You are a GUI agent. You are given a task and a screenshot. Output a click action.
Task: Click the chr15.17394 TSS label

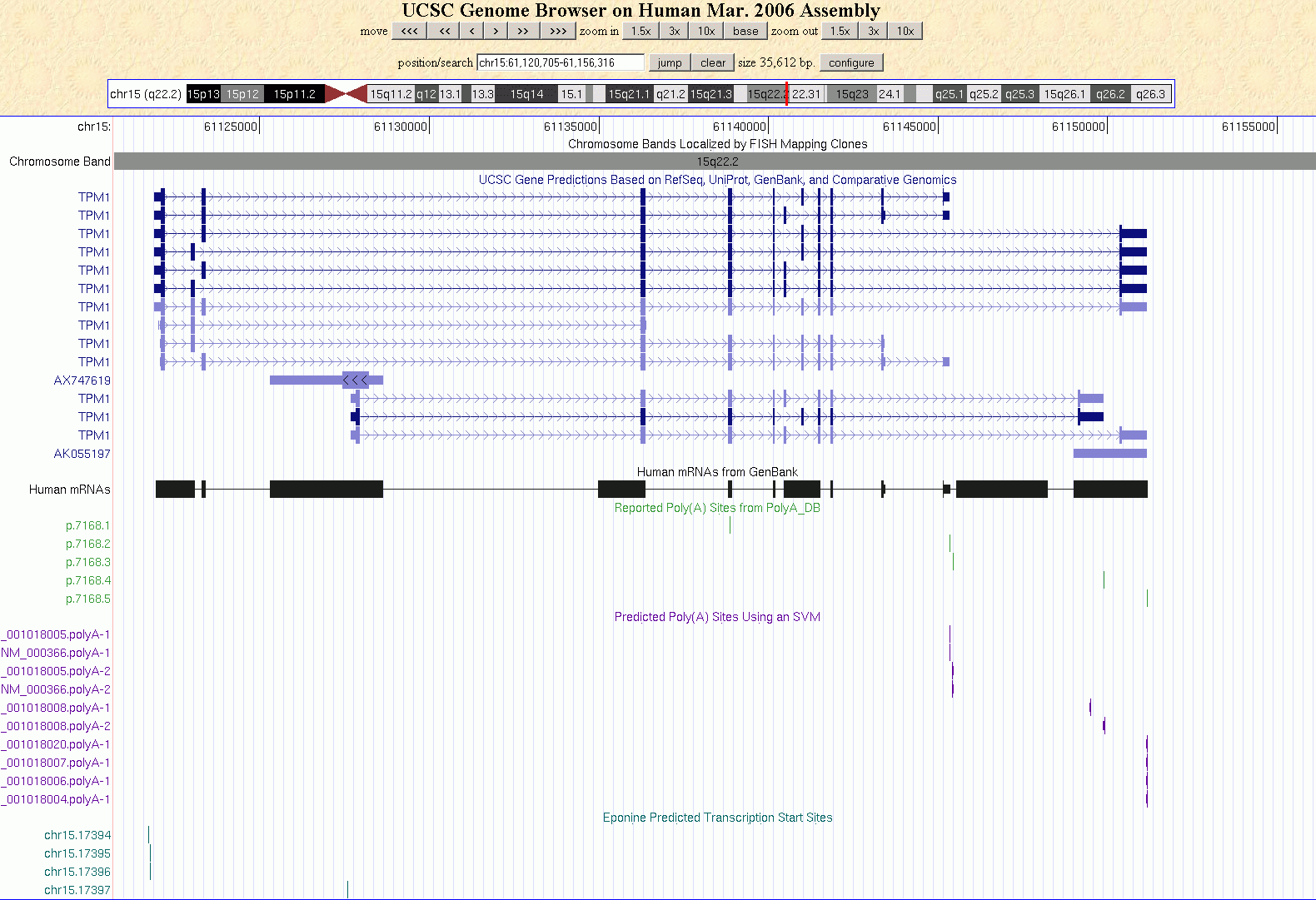point(77,835)
